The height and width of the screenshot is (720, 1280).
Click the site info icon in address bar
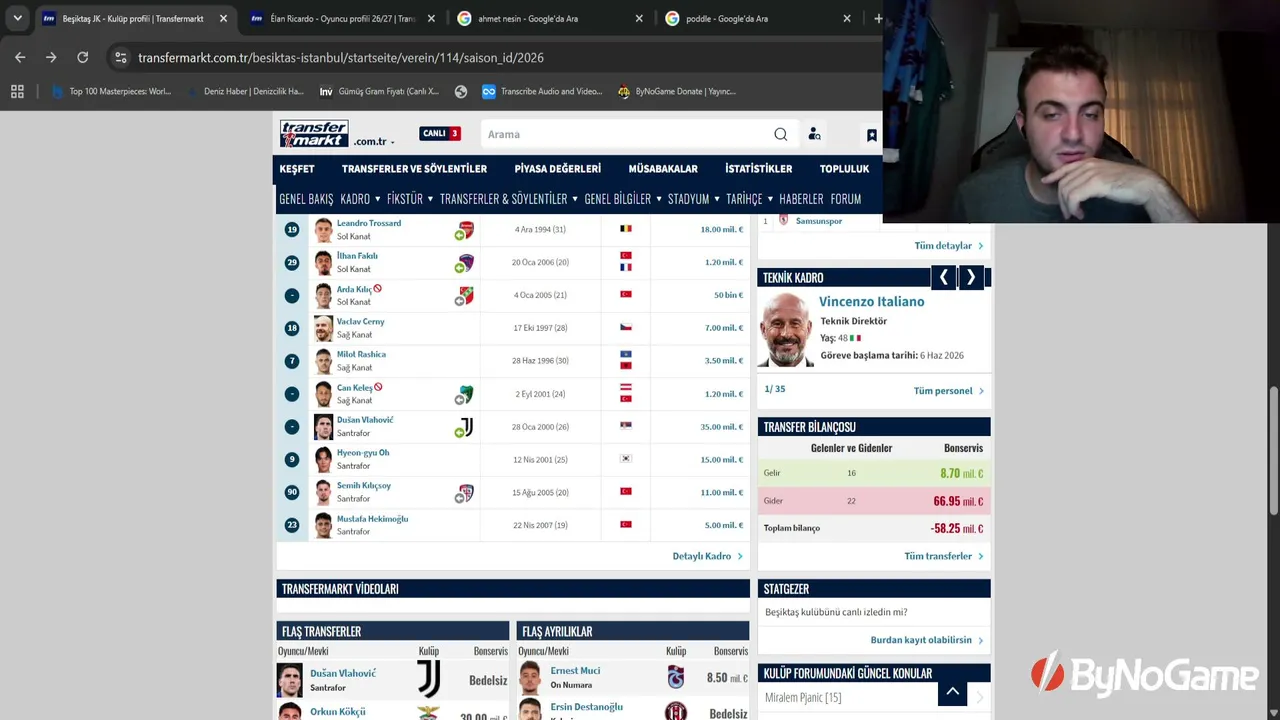120,57
